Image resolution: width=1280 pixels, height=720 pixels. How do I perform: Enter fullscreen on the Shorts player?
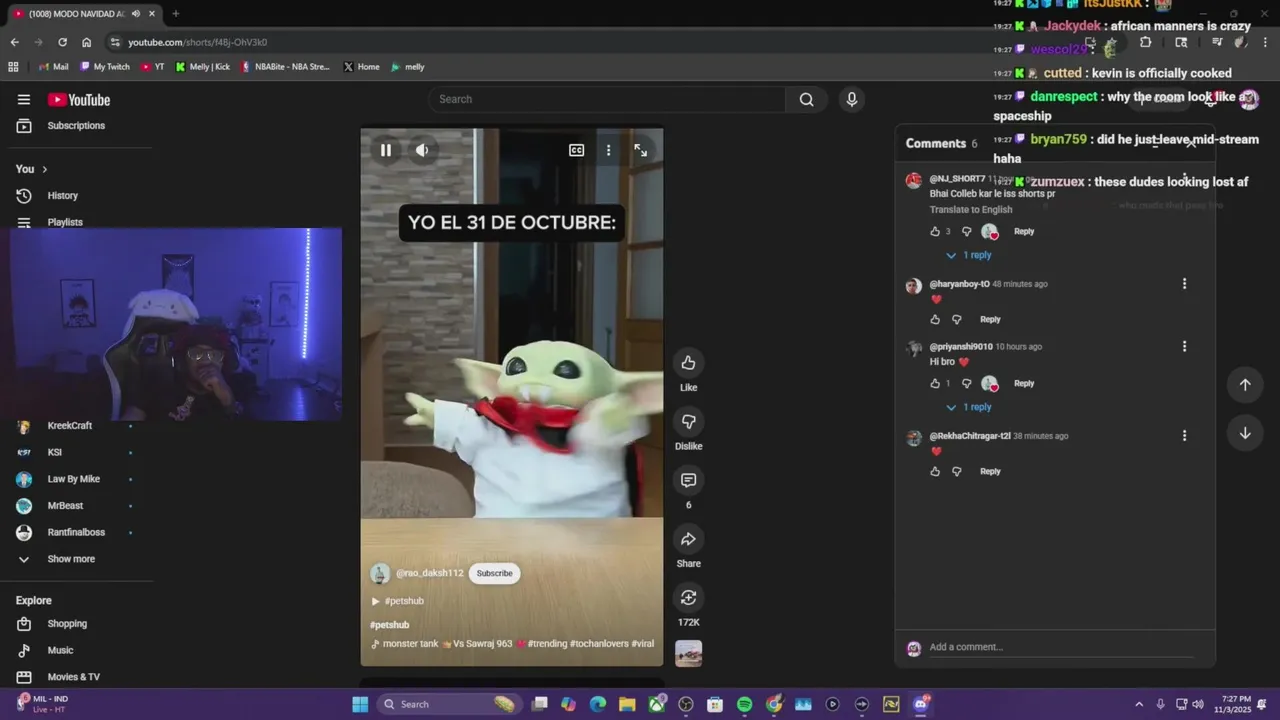coord(641,150)
